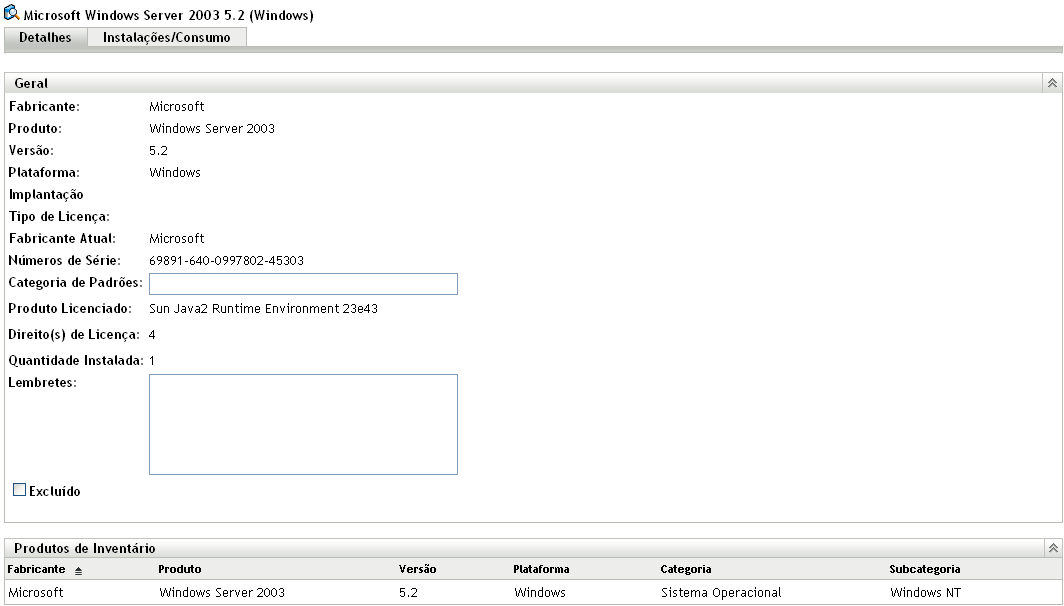This screenshot has height=606, width=1064.
Task: Click the Produtos de Inventário header title
Action: coord(85,548)
